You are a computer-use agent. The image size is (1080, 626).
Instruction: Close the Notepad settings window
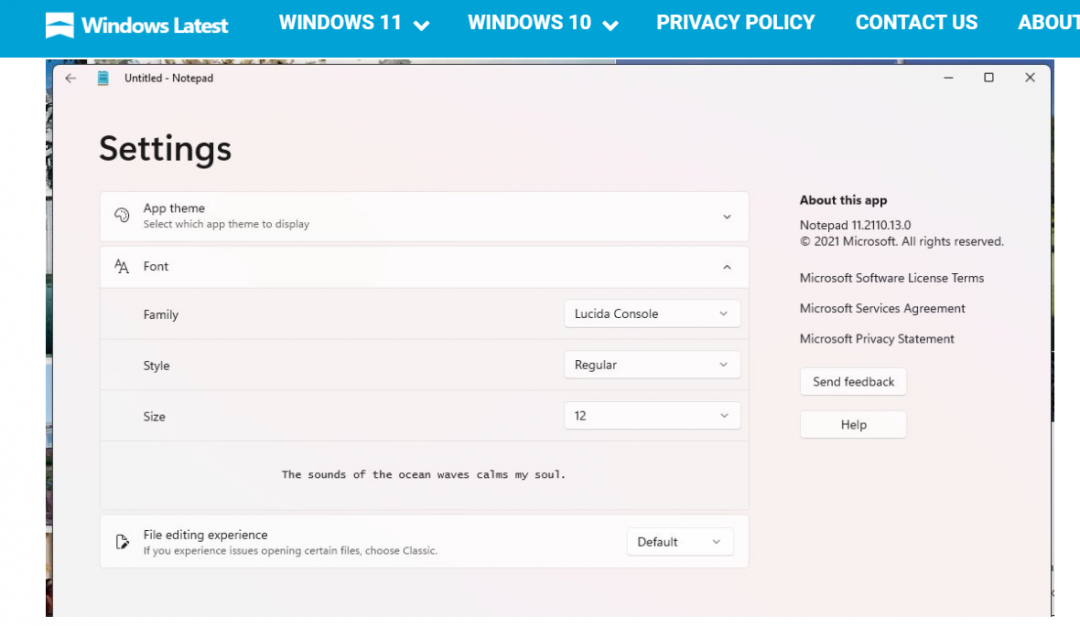pyautogui.click(x=1029, y=78)
